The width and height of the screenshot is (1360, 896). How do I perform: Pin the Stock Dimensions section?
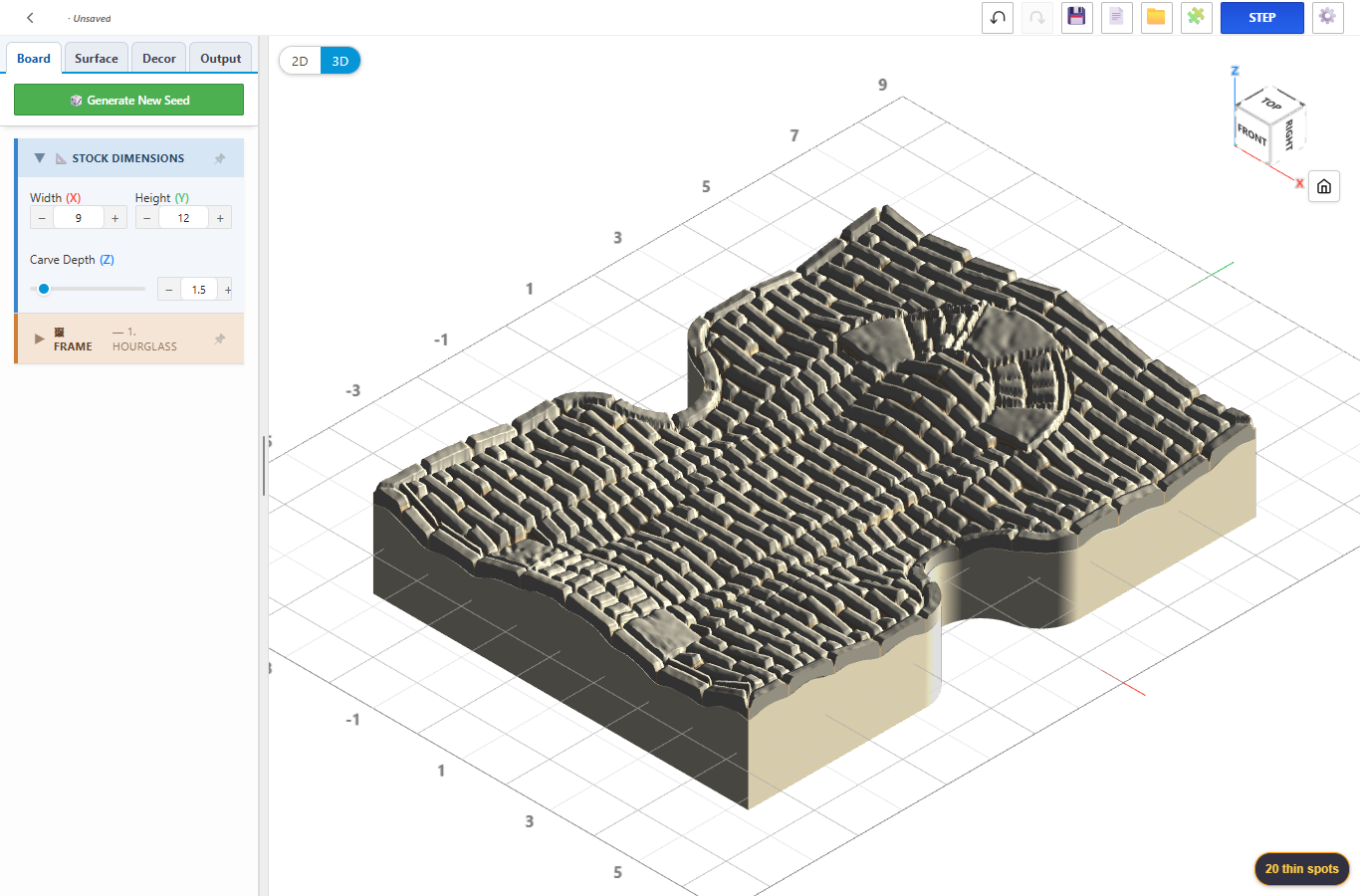220,158
